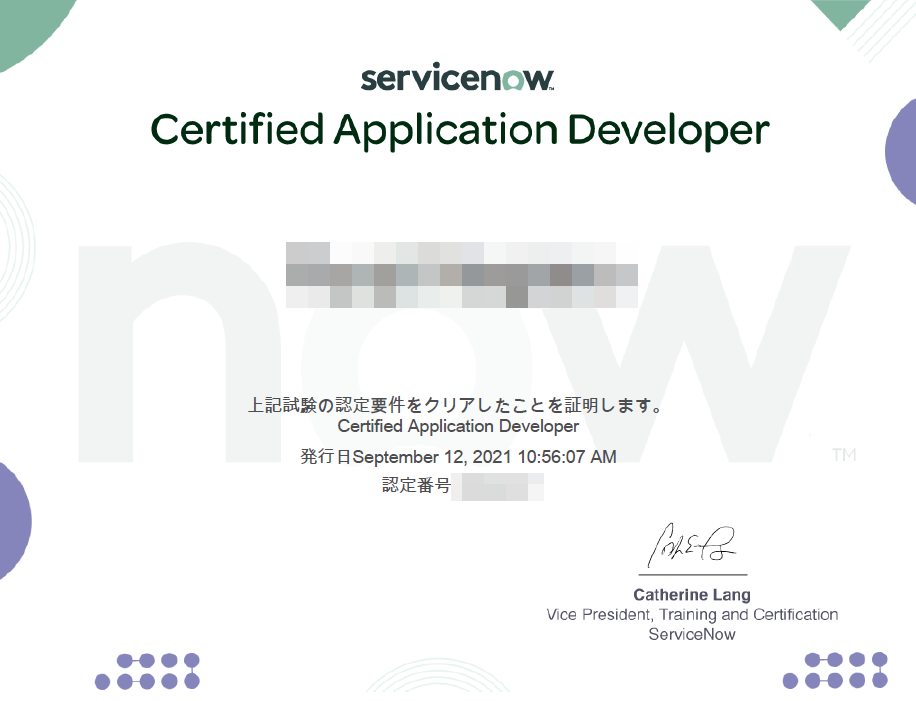Click the small 'Certified Application Developer' line below Japanese text
The height and width of the screenshot is (701, 916).
(458, 426)
